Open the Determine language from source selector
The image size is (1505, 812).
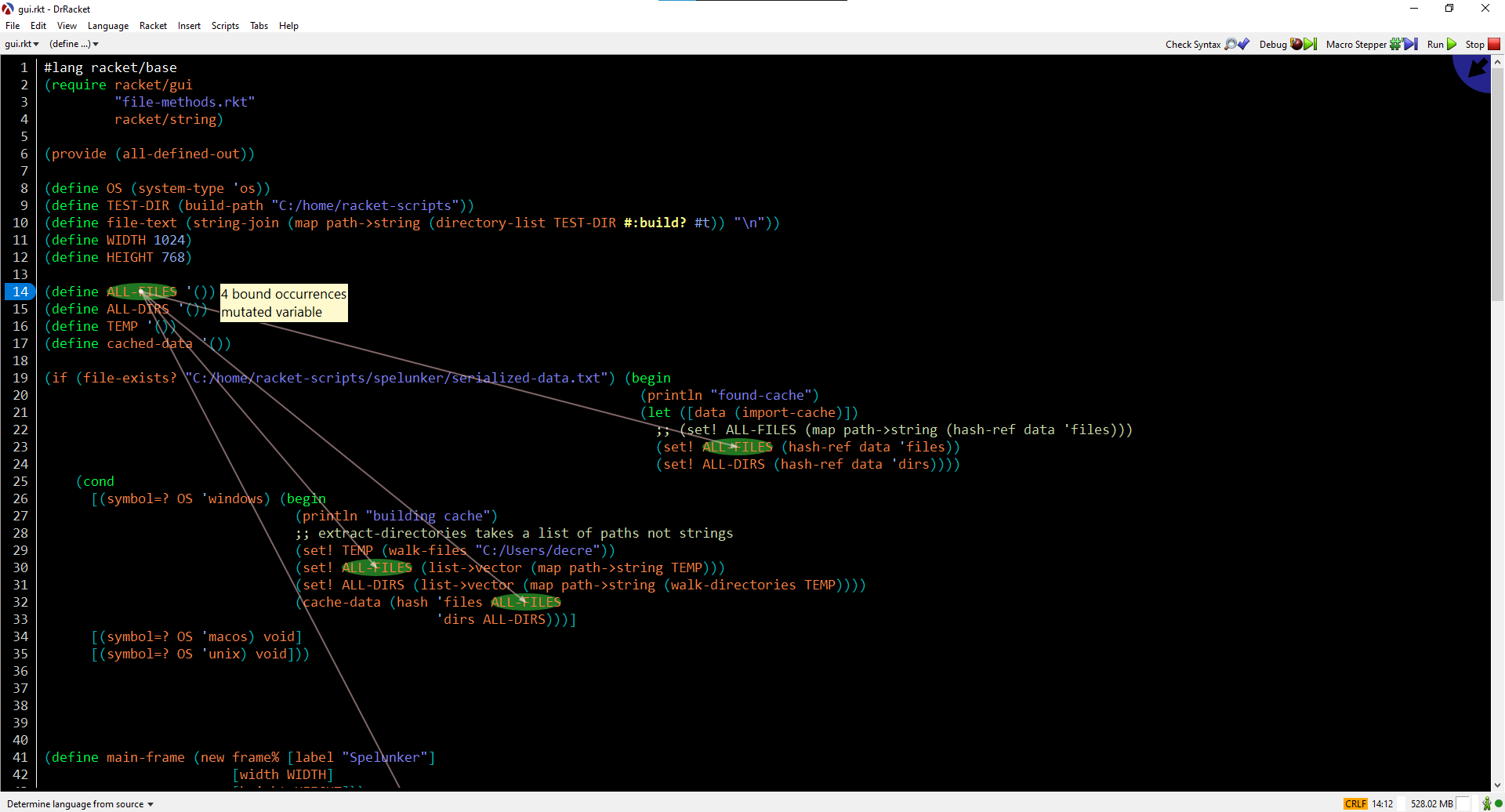(x=78, y=803)
